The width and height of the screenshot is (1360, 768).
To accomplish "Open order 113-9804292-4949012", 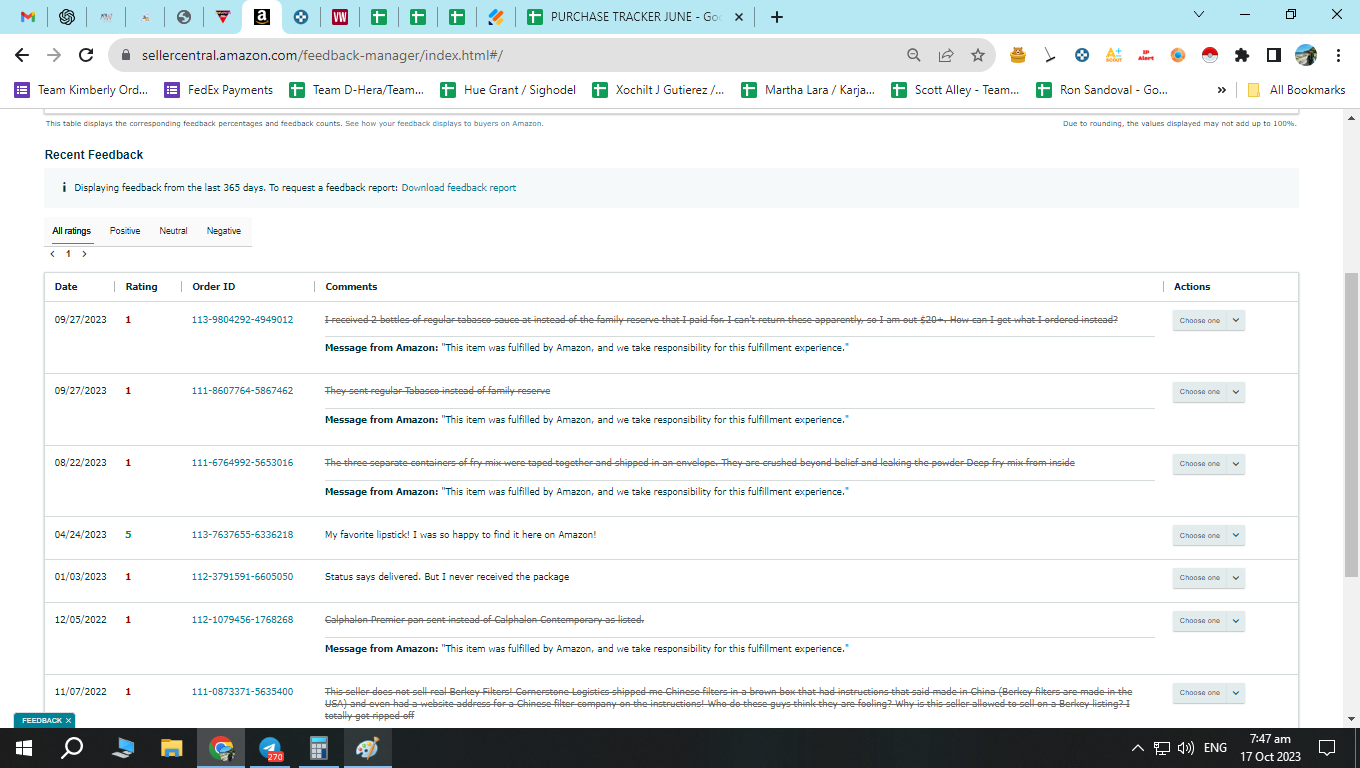I will click(242, 320).
